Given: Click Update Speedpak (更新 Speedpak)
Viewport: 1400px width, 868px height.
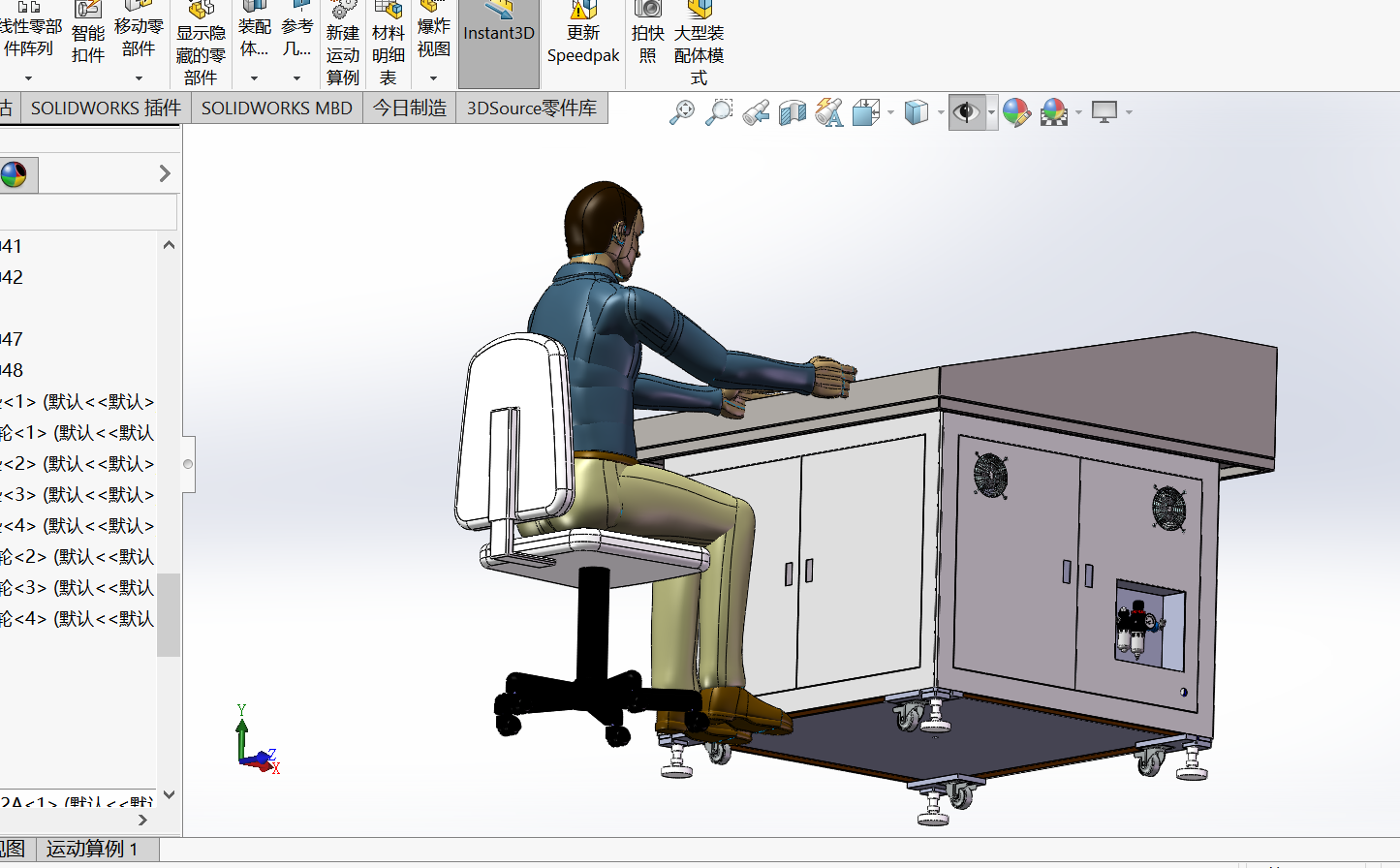Looking at the screenshot, I should (583, 34).
